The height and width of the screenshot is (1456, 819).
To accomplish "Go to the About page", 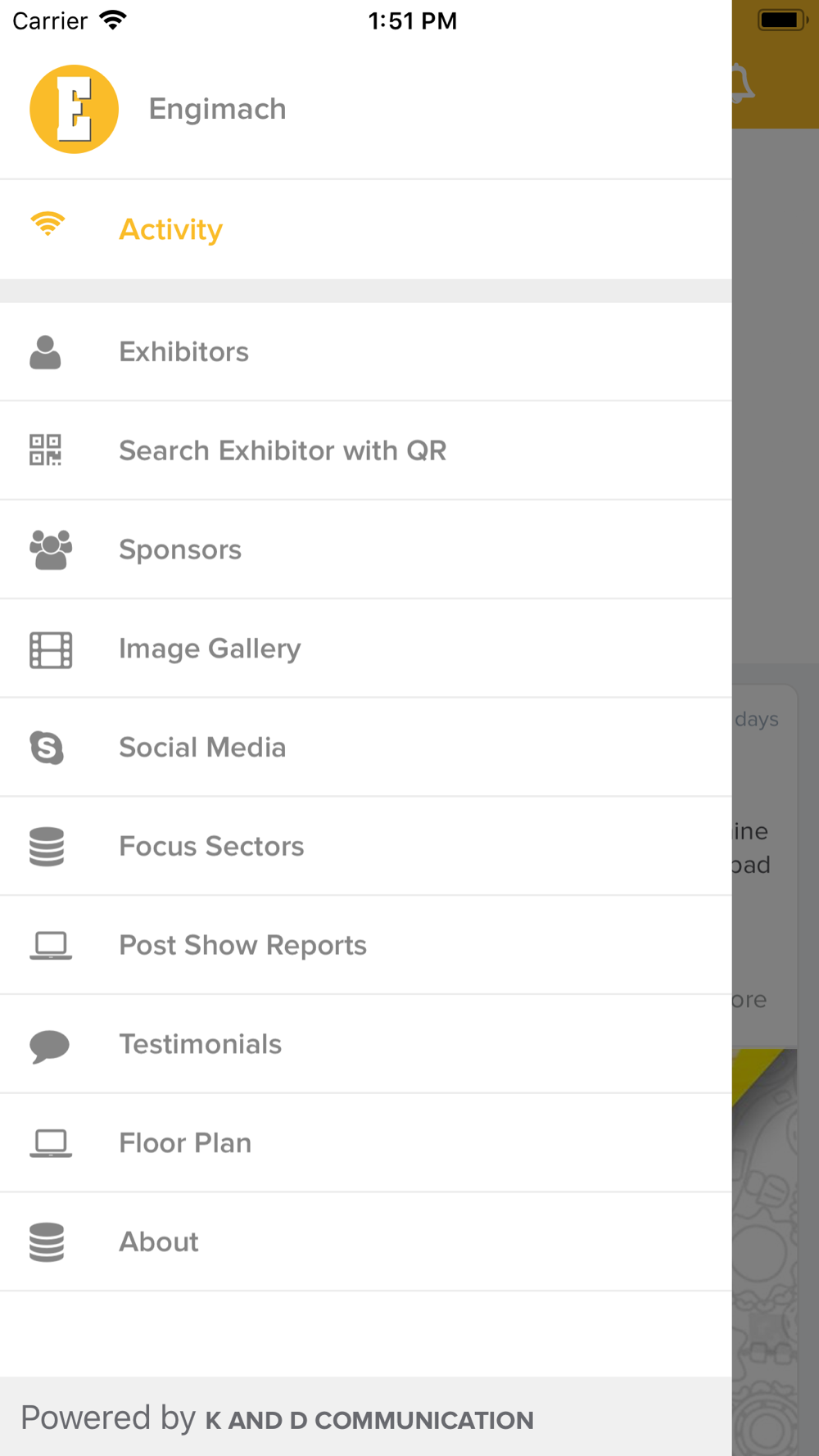I will [159, 1241].
